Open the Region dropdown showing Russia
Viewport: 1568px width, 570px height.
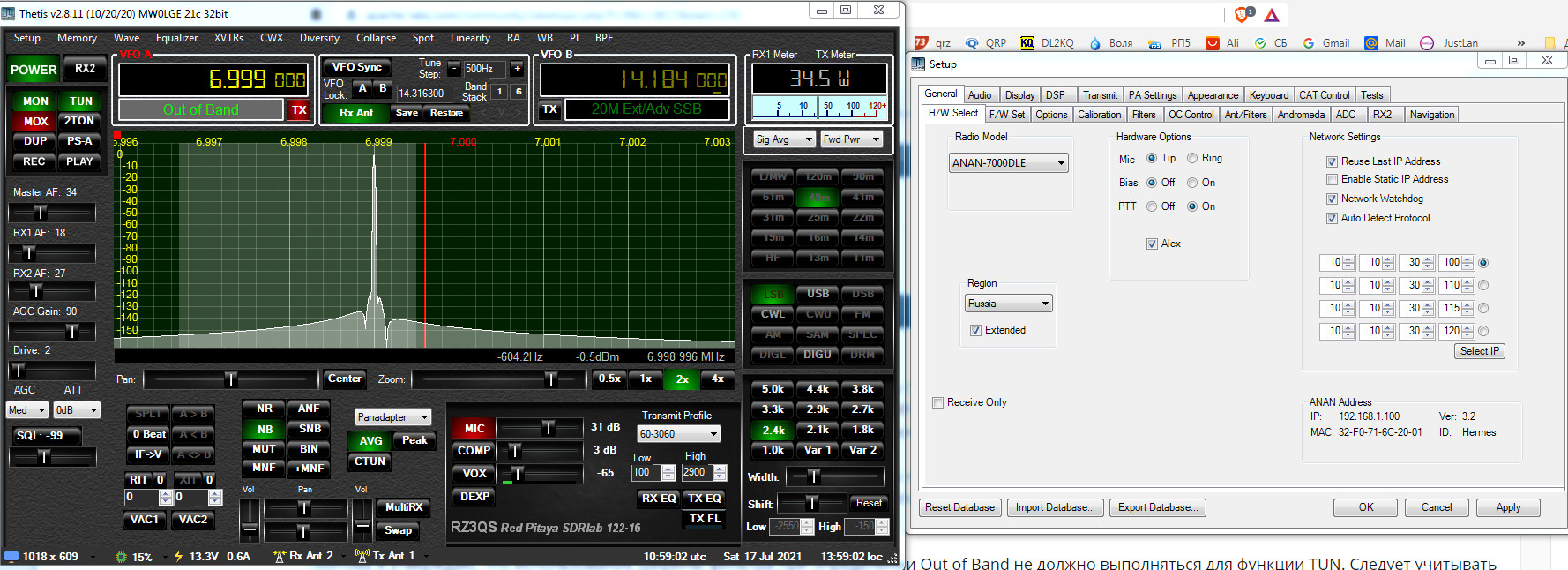click(x=1009, y=304)
